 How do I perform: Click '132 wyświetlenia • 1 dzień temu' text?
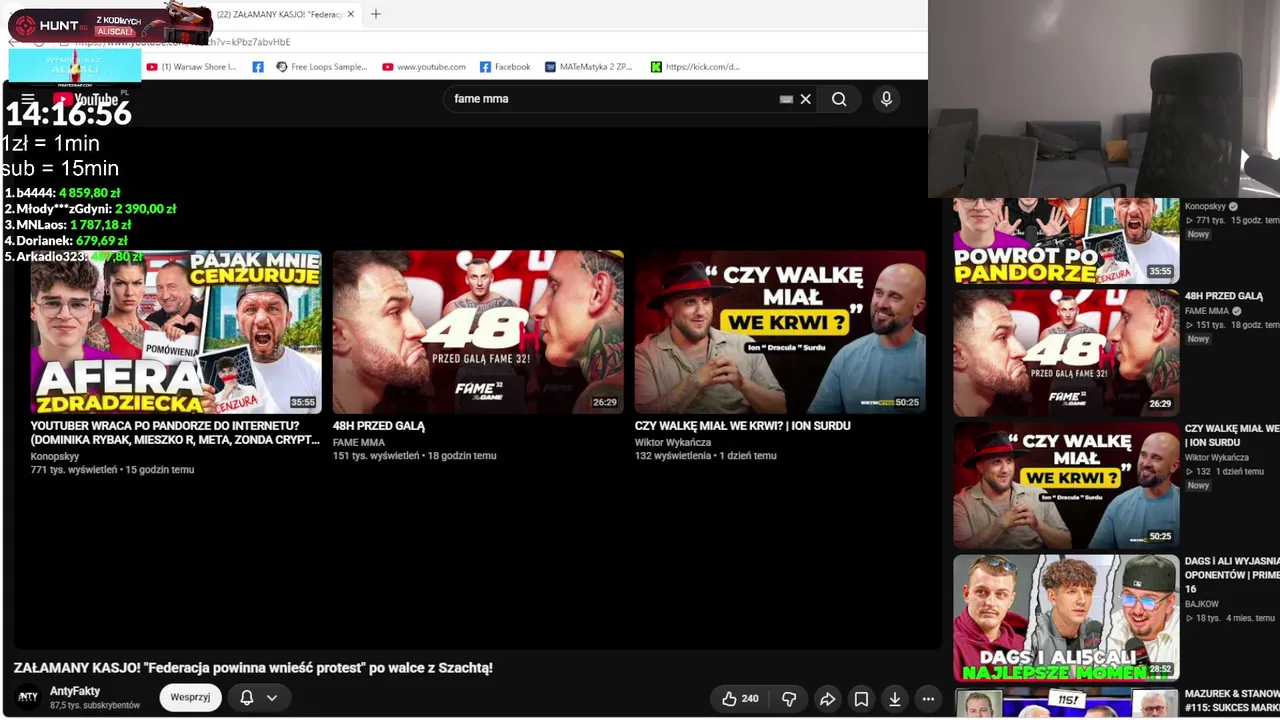tap(706, 456)
